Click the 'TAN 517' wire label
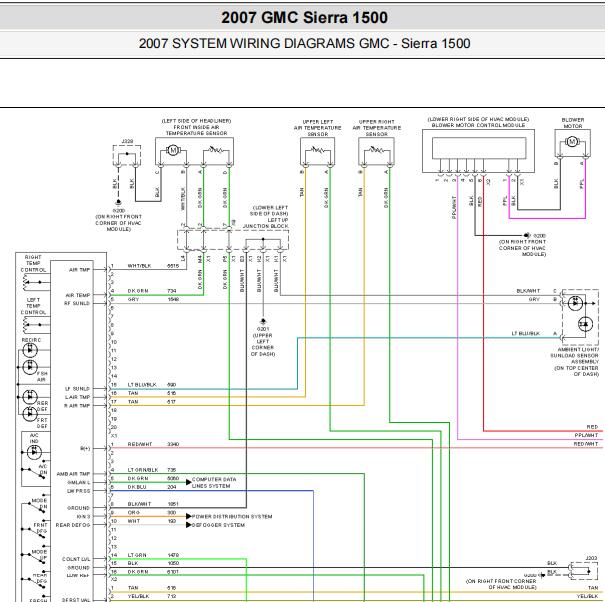The image size is (605, 602). (x=152, y=402)
